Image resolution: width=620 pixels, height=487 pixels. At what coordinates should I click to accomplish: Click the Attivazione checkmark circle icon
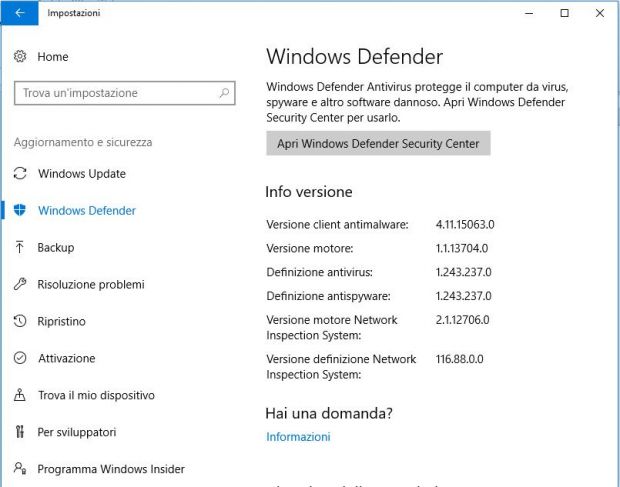(x=20, y=358)
